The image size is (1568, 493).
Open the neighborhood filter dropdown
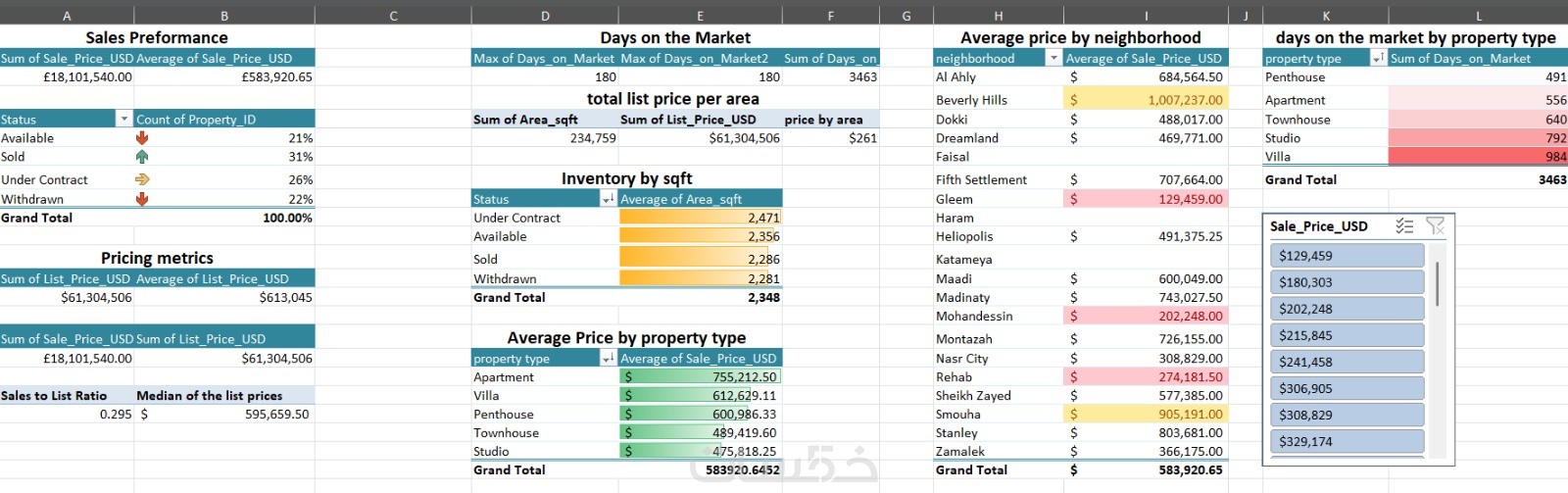(x=1054, y=59)
